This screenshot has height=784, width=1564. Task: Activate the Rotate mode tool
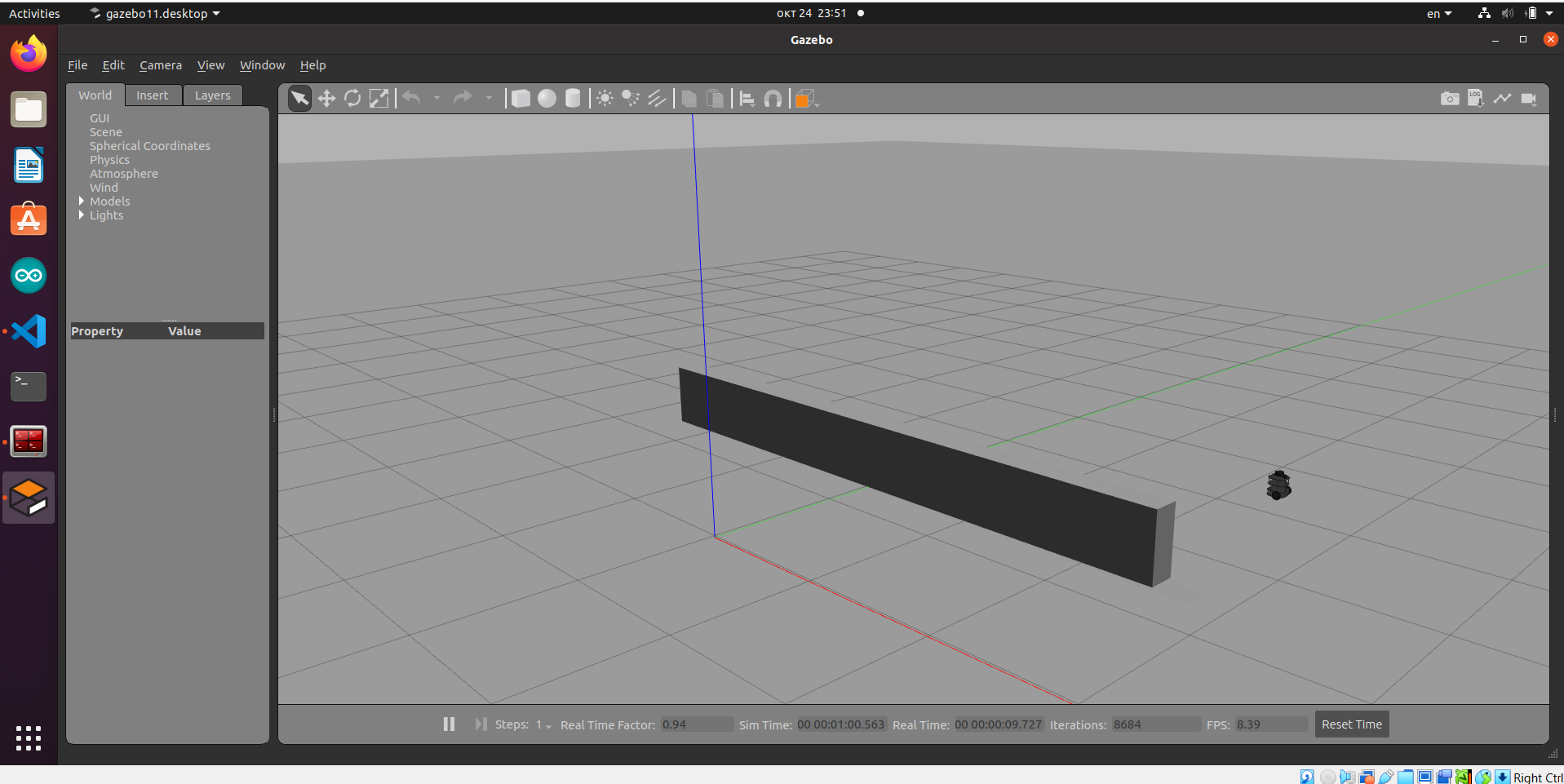(x=352, y=99)
